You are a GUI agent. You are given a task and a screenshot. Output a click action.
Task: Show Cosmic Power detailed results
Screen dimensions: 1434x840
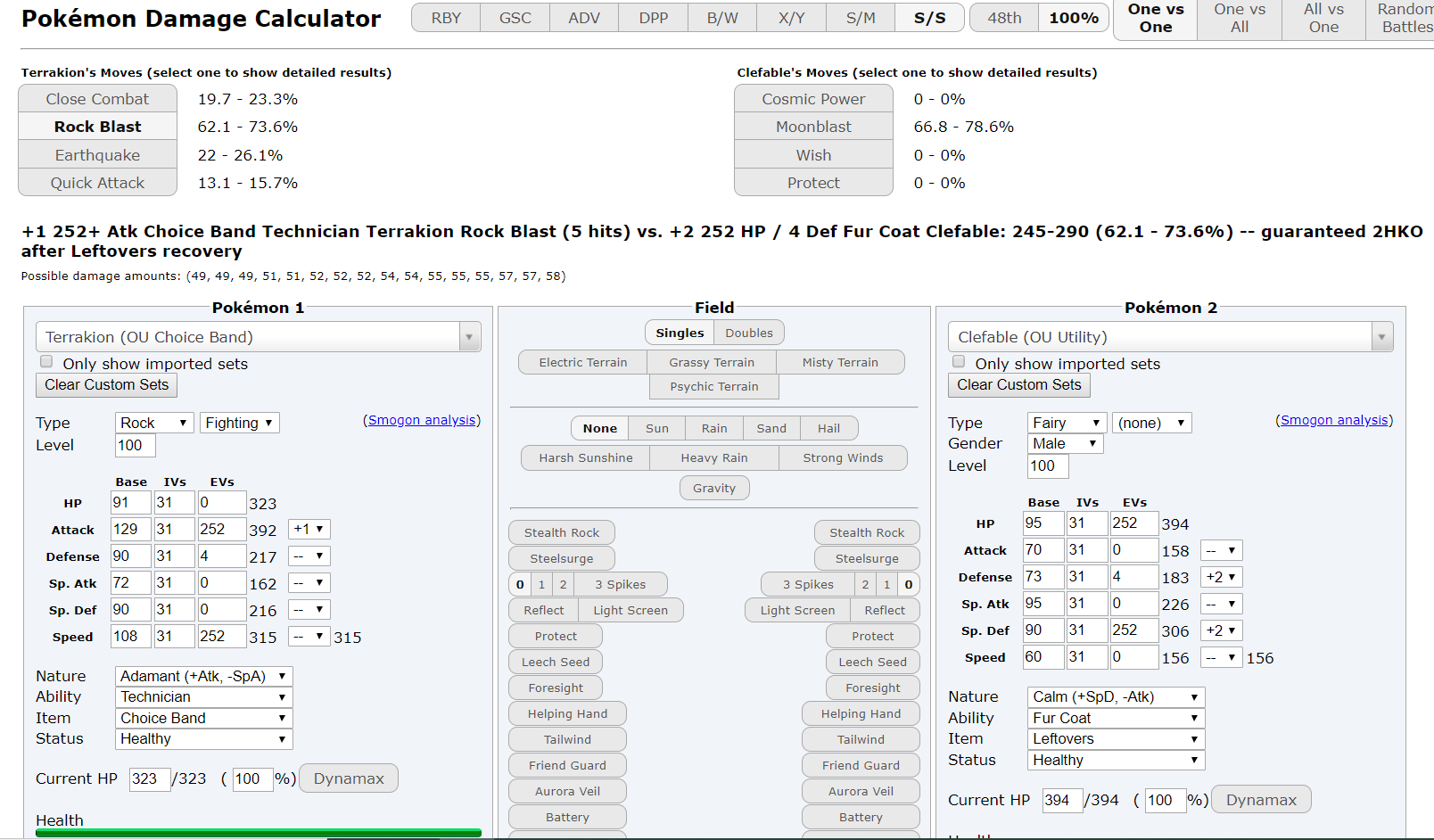(x=813, y=99)
